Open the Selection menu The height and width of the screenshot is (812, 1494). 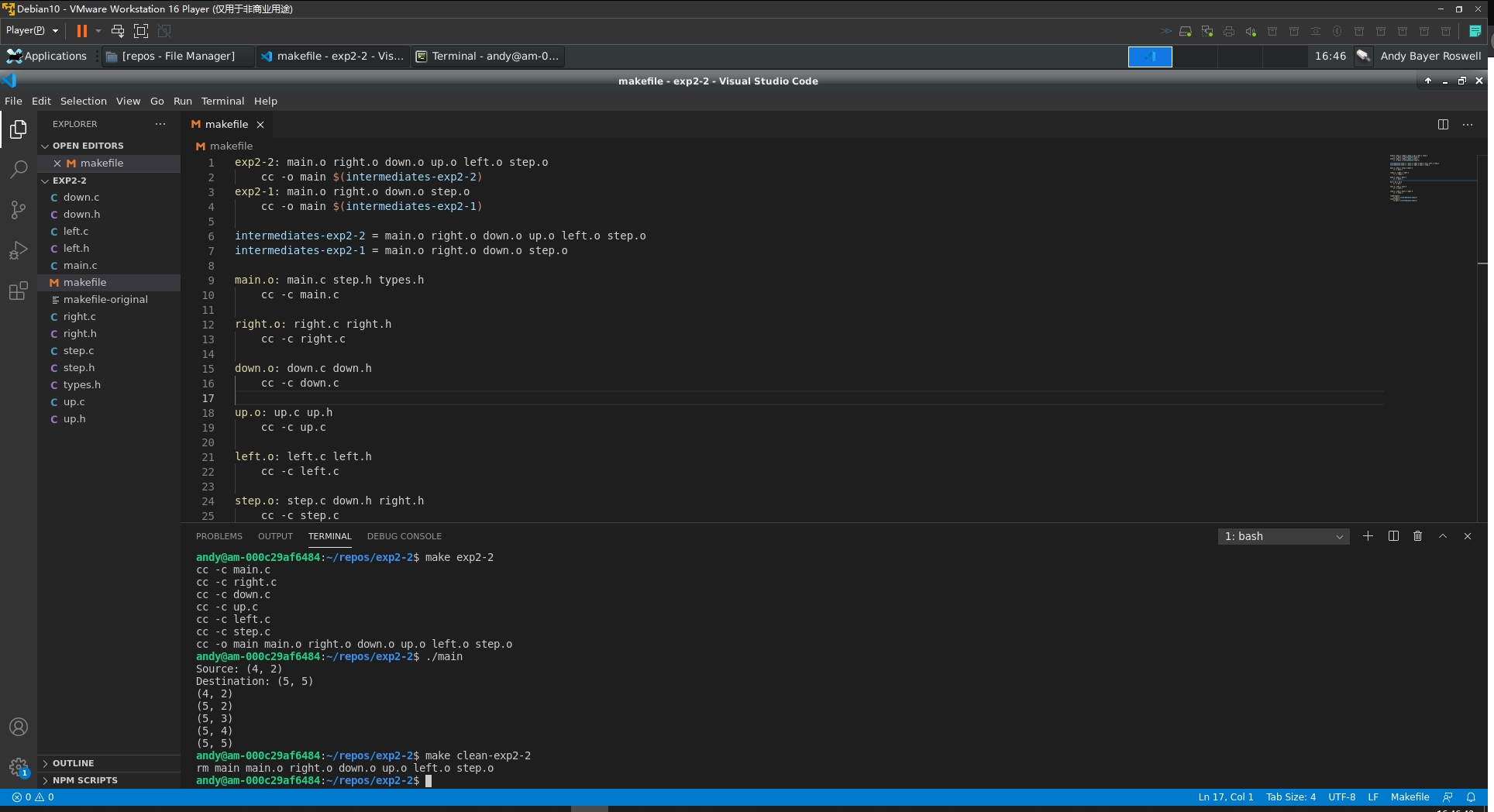click(x=84, y=101)
